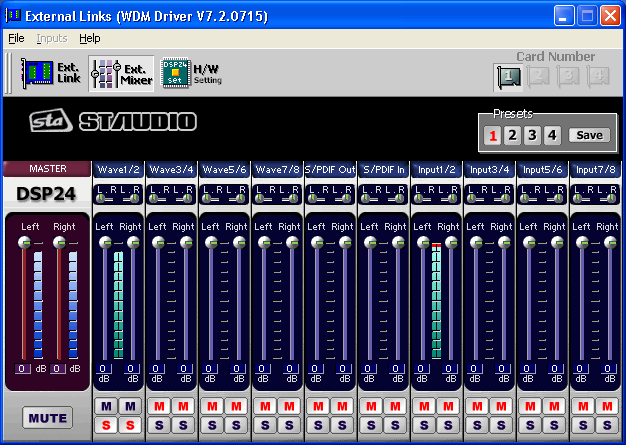Viewport: 626px width, 445px height.
Task: Load preset 4
Action: point(552,136)
